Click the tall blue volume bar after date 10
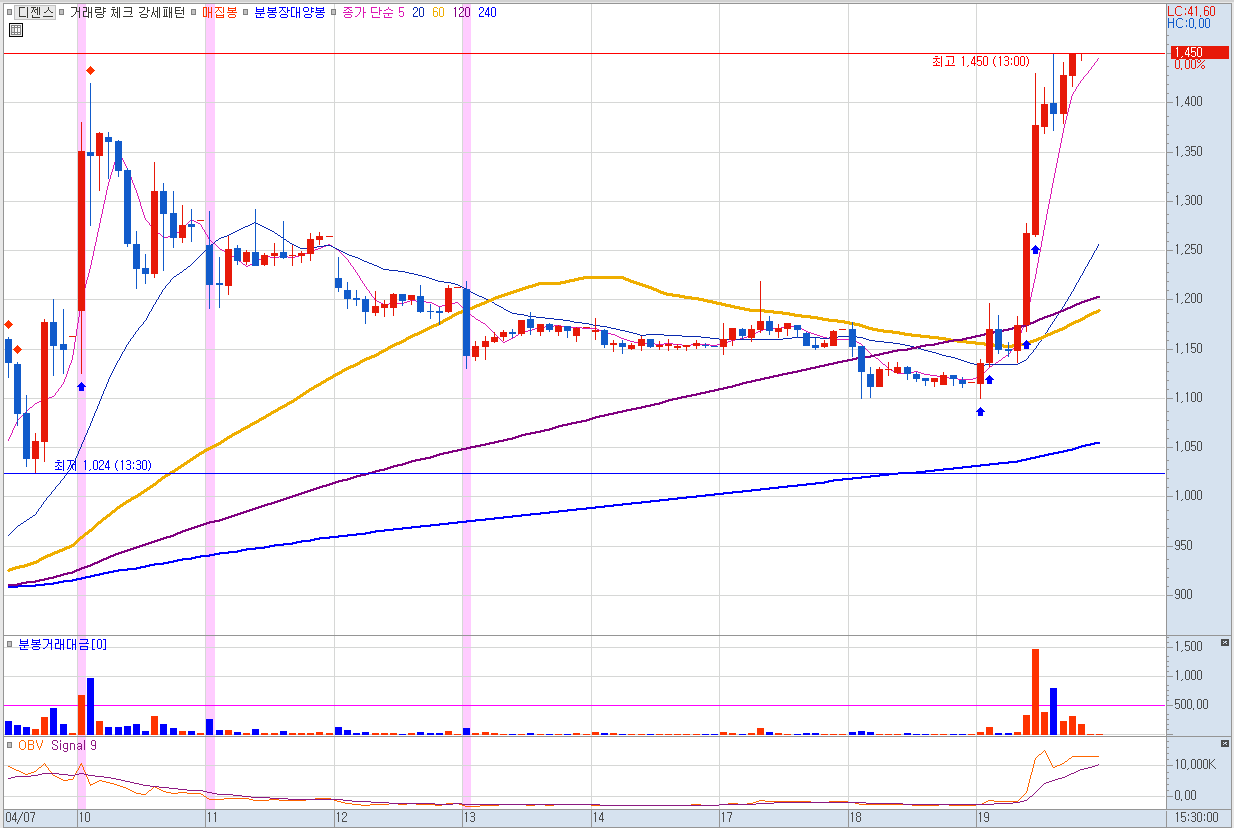The image size is (1234, 828). 91,707
